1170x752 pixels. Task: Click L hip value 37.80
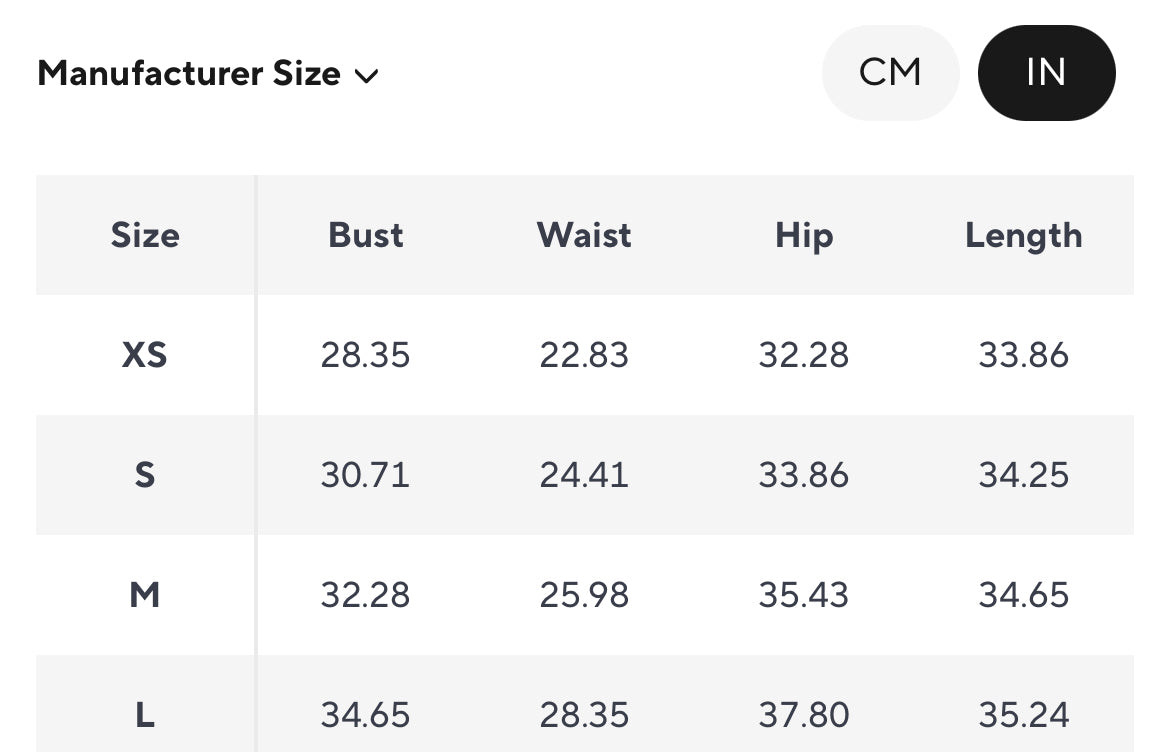pos(804,715)
